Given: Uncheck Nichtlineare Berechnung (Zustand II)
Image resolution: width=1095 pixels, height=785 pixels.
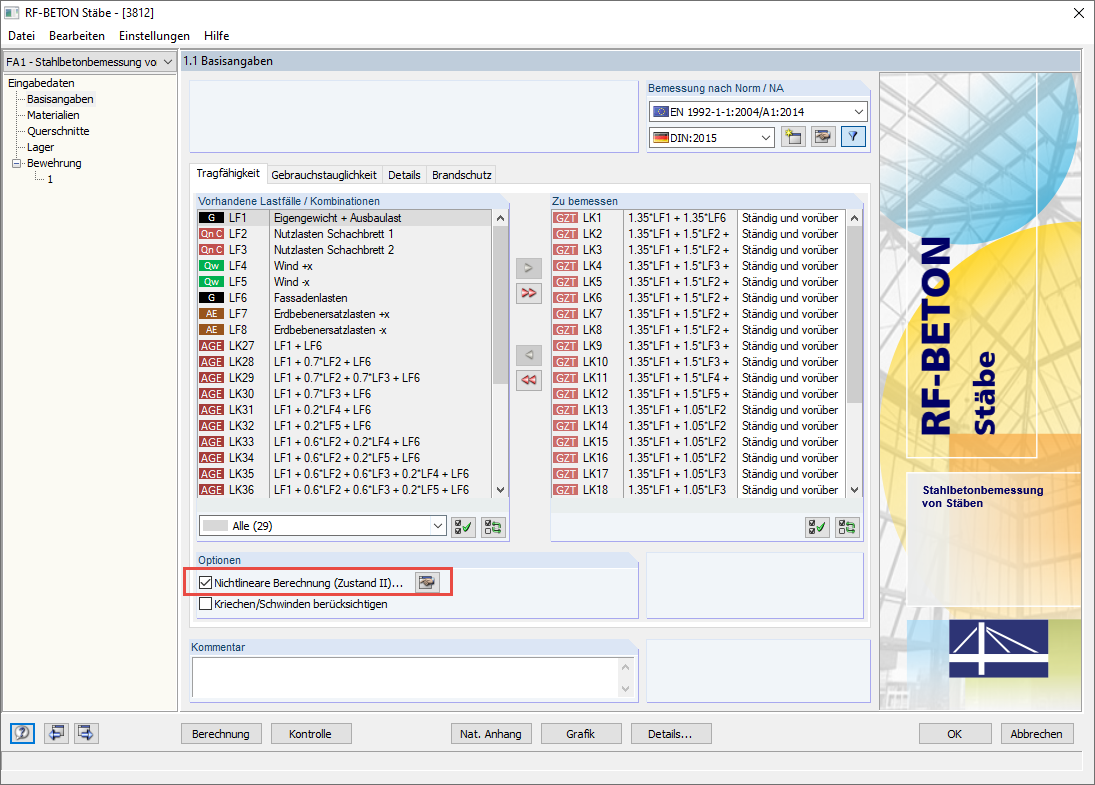Looking at the screenshot, I should coord(205,582).
